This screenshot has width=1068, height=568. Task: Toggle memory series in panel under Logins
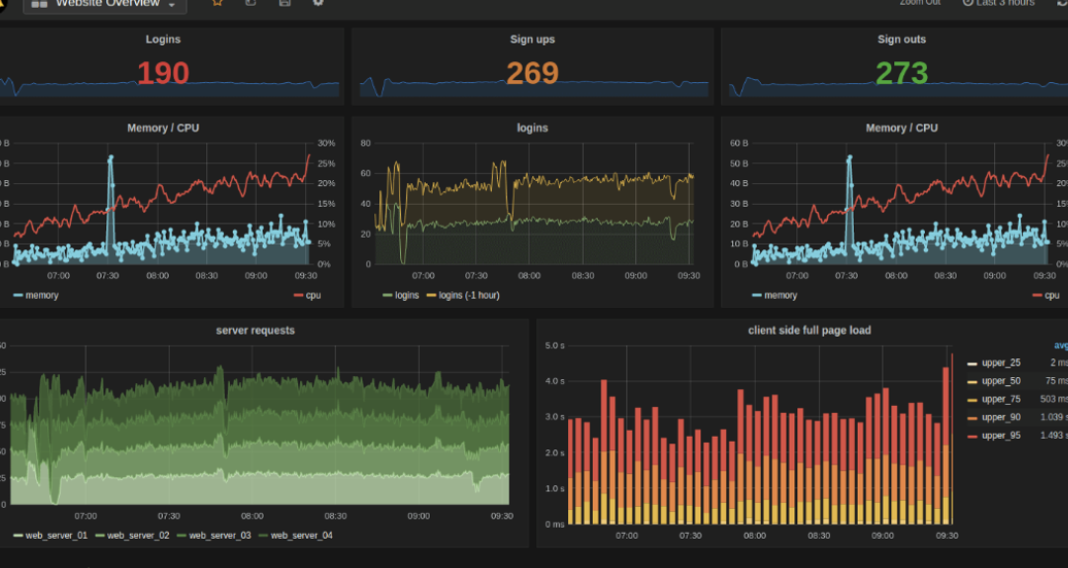click(x=42, y=296)
